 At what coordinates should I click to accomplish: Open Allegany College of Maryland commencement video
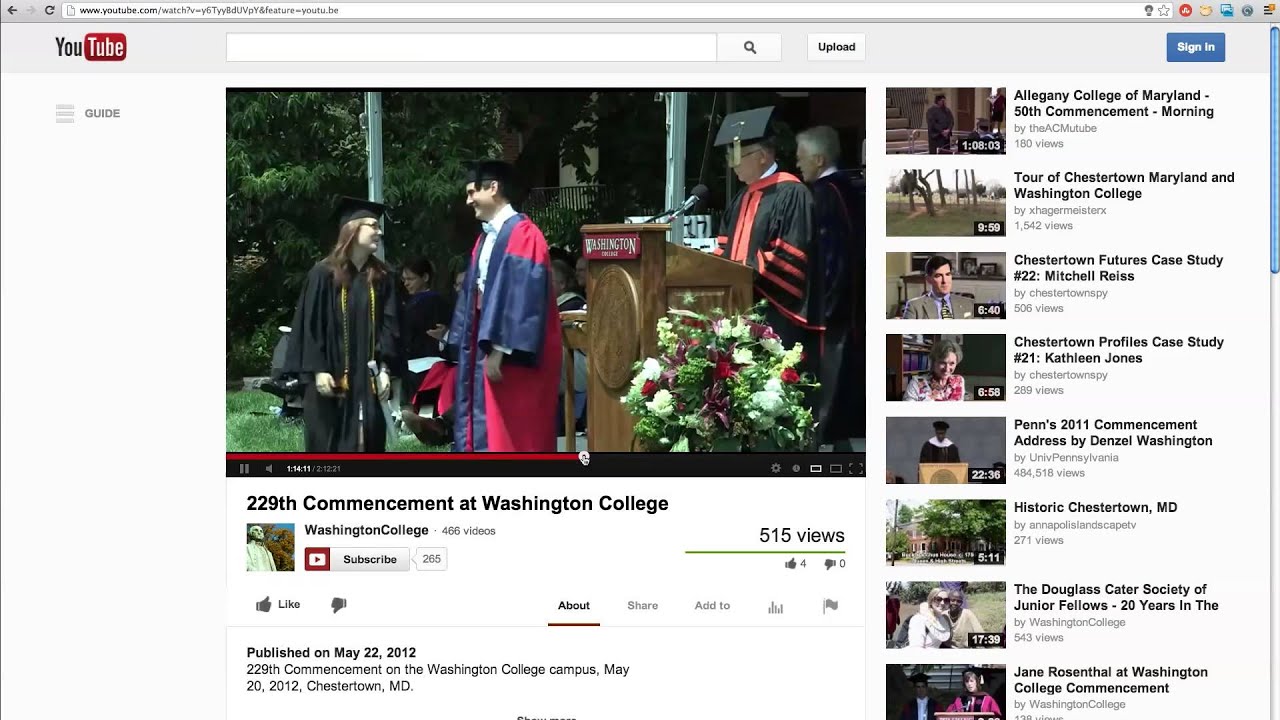click(x=1113, y=104)
